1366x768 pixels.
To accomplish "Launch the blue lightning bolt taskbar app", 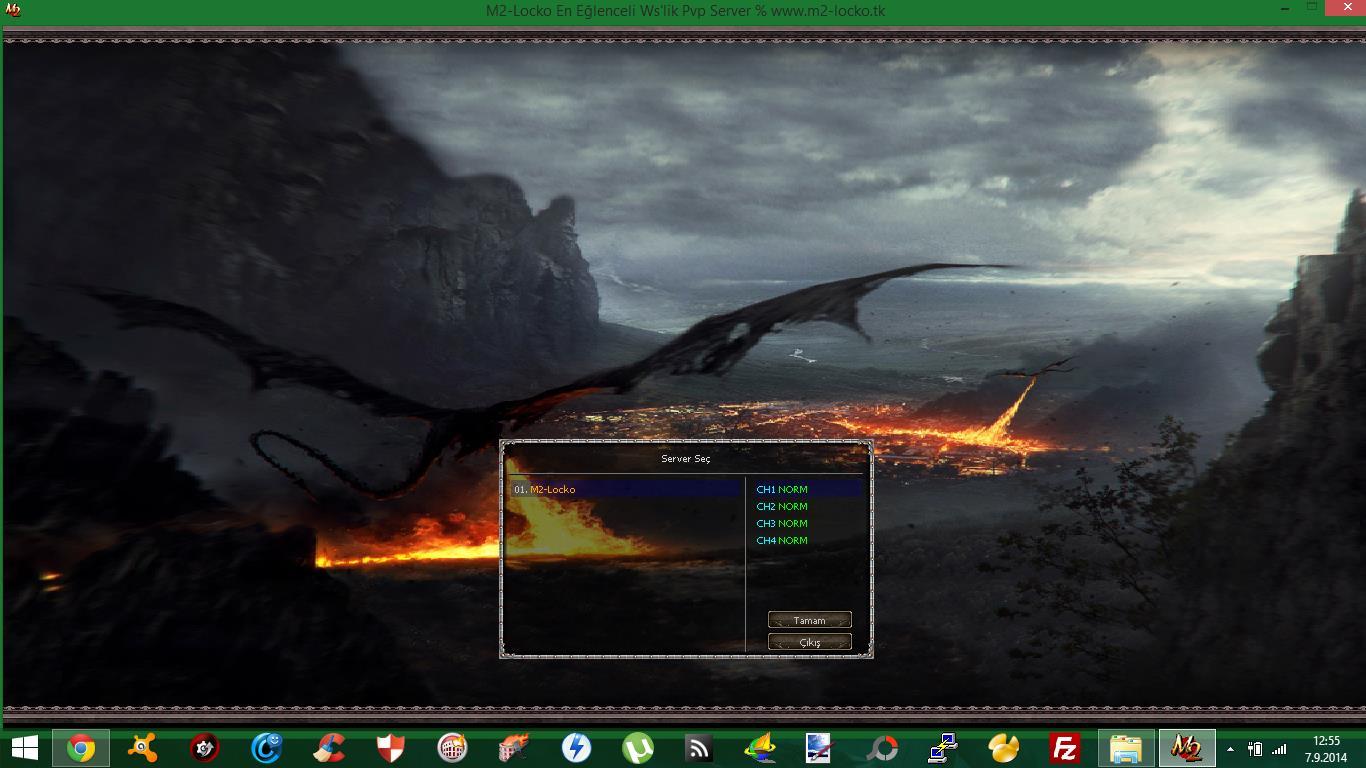I will [576, 748].
